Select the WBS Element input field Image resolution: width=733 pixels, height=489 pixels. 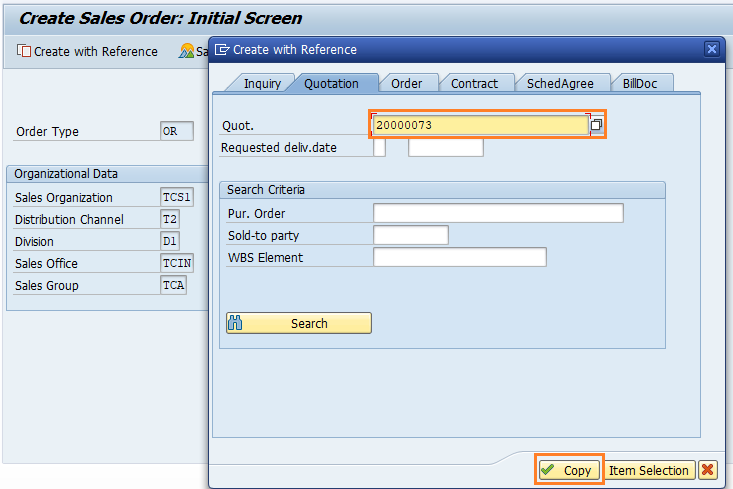(x=459, y=257)
